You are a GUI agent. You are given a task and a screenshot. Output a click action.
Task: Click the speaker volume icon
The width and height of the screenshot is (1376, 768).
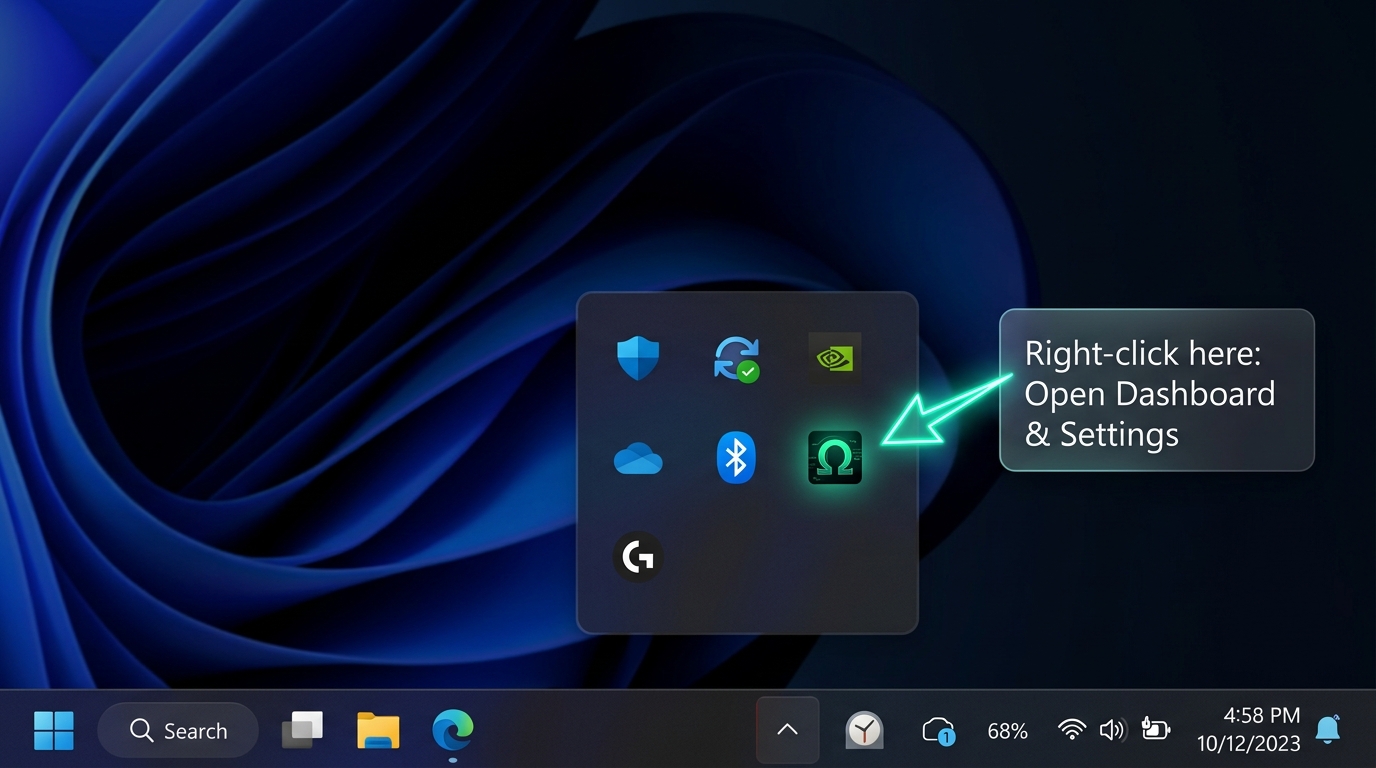point(1113,730)
